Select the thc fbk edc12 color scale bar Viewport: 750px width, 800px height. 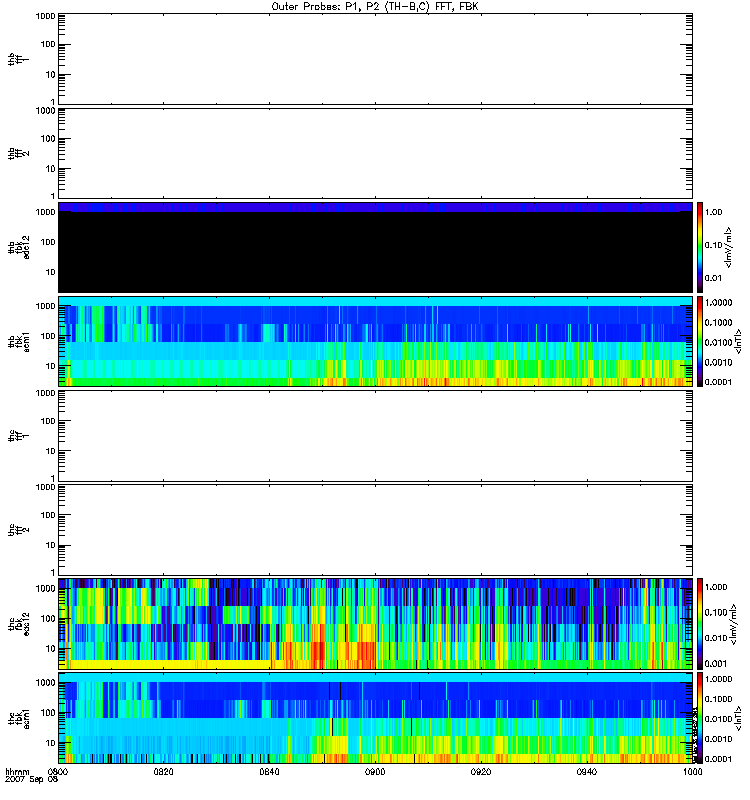[700, 624]
